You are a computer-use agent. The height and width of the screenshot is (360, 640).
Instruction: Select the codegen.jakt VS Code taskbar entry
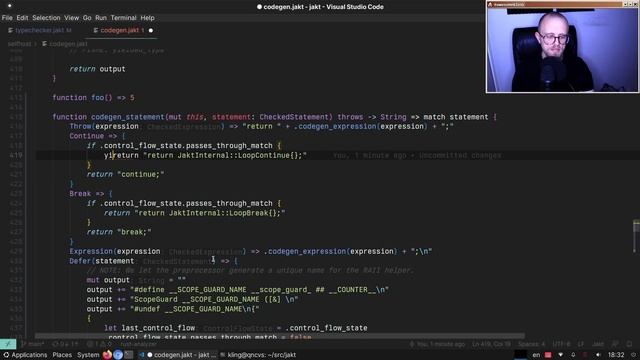(178, 355)
